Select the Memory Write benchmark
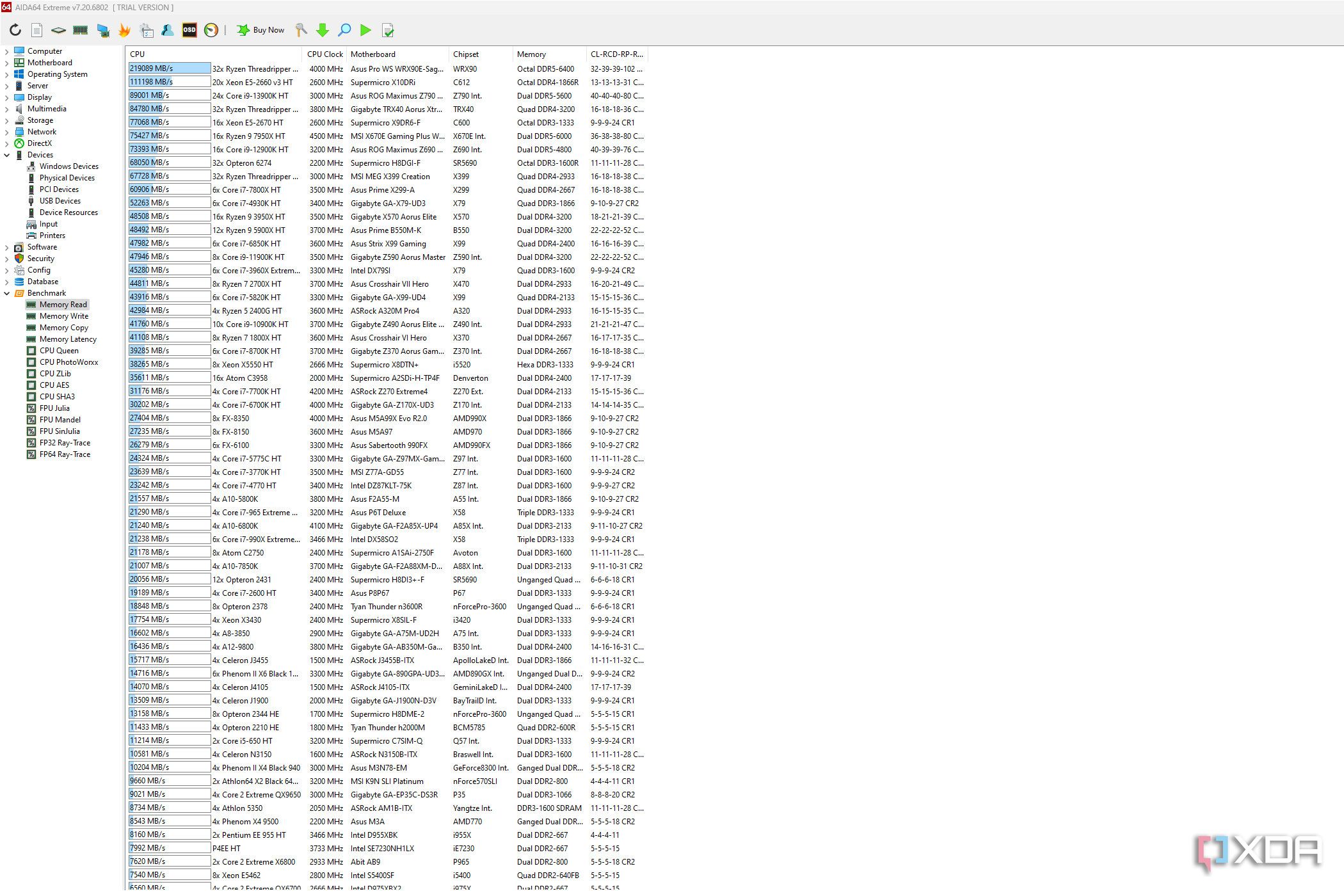Viewport: 1344px width, 896px height. pos(64,316)
